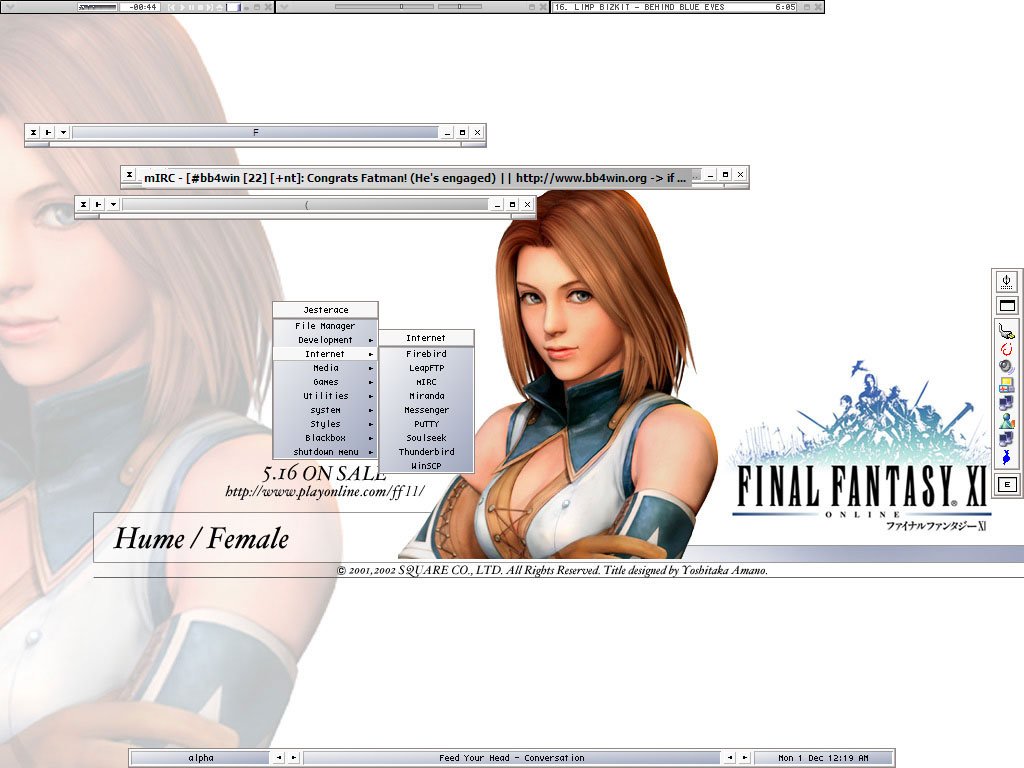The height and width of the screenshot is (768, 1024).
Task: Launch PuTTY from the Internet submenu
Action: pyautogui.click(x=426, y=424)
